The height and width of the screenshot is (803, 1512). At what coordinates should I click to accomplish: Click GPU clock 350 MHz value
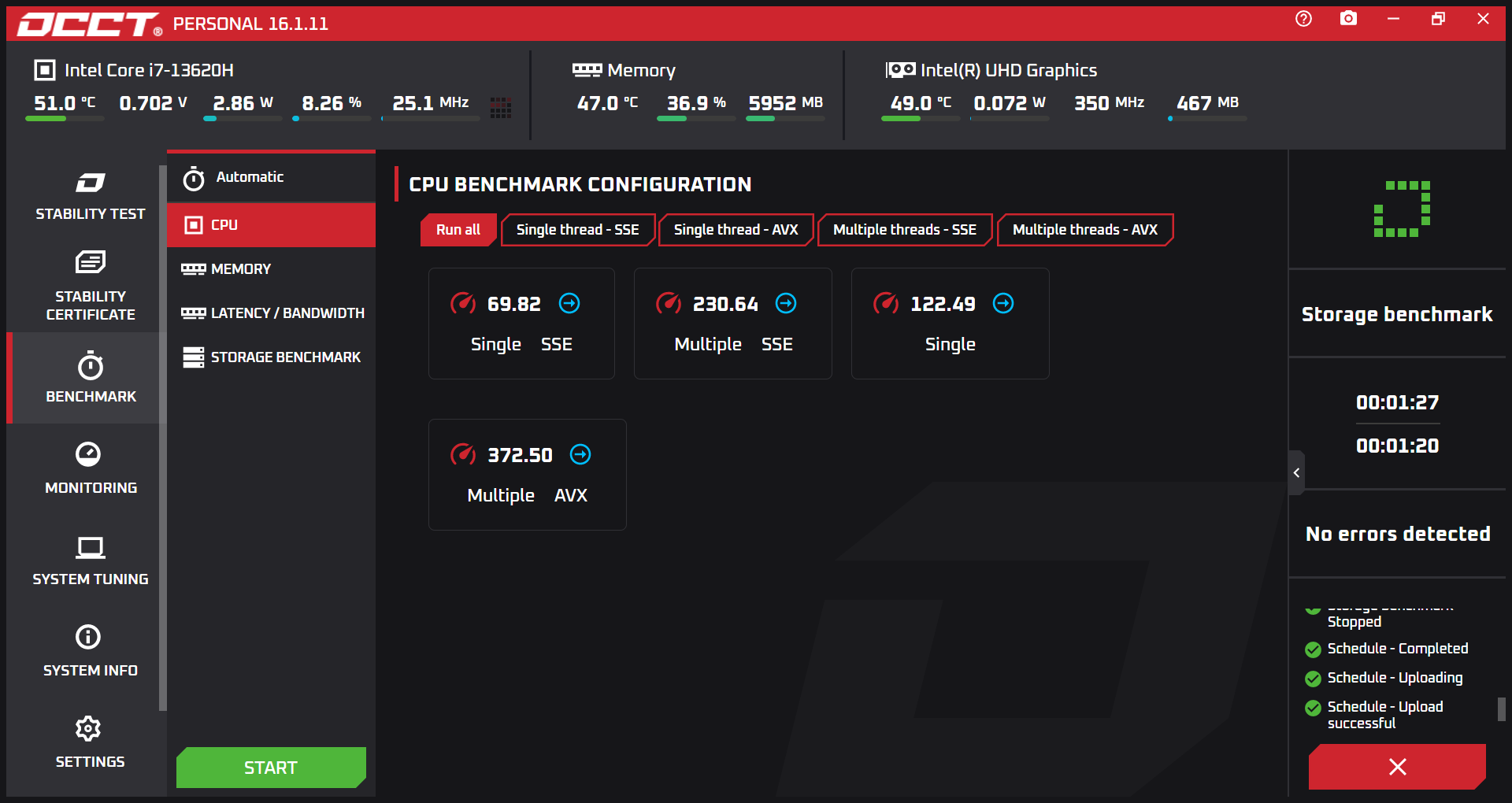coord(1110,103)
